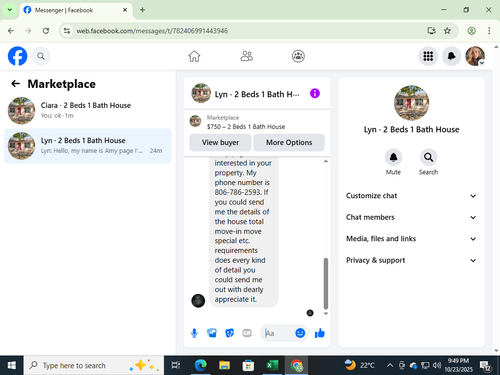500x375 pixels.
Task: Open the $750 2 Beds 1 Bath House listing
Action: tap(246, 127)
